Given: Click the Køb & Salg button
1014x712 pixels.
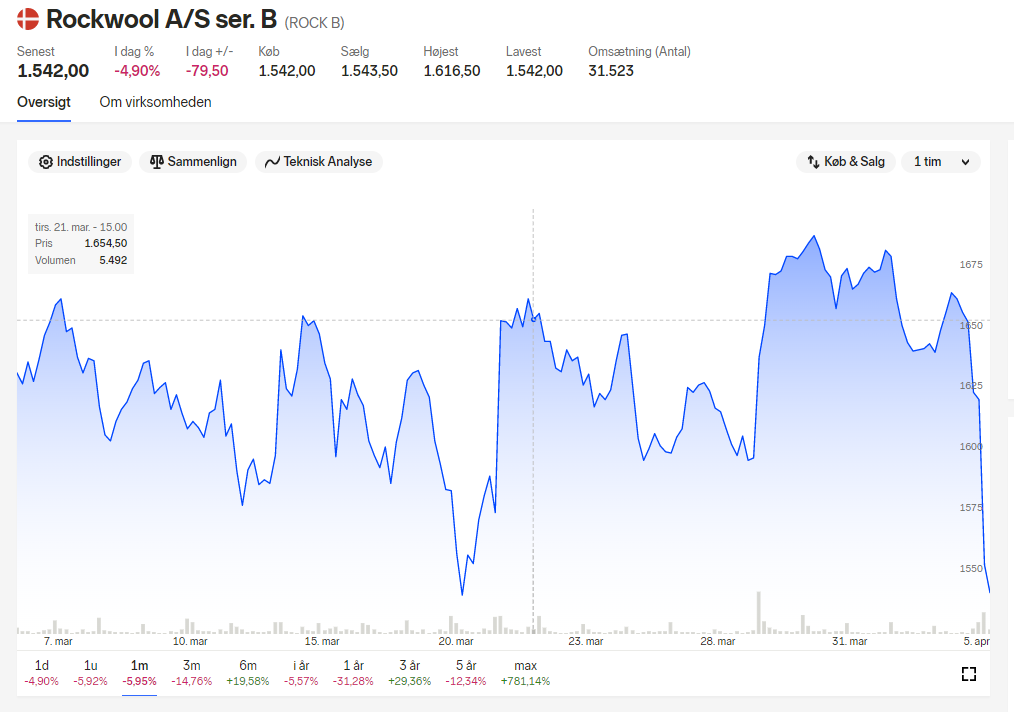Looking at the screenshot, I should [846, 162].
